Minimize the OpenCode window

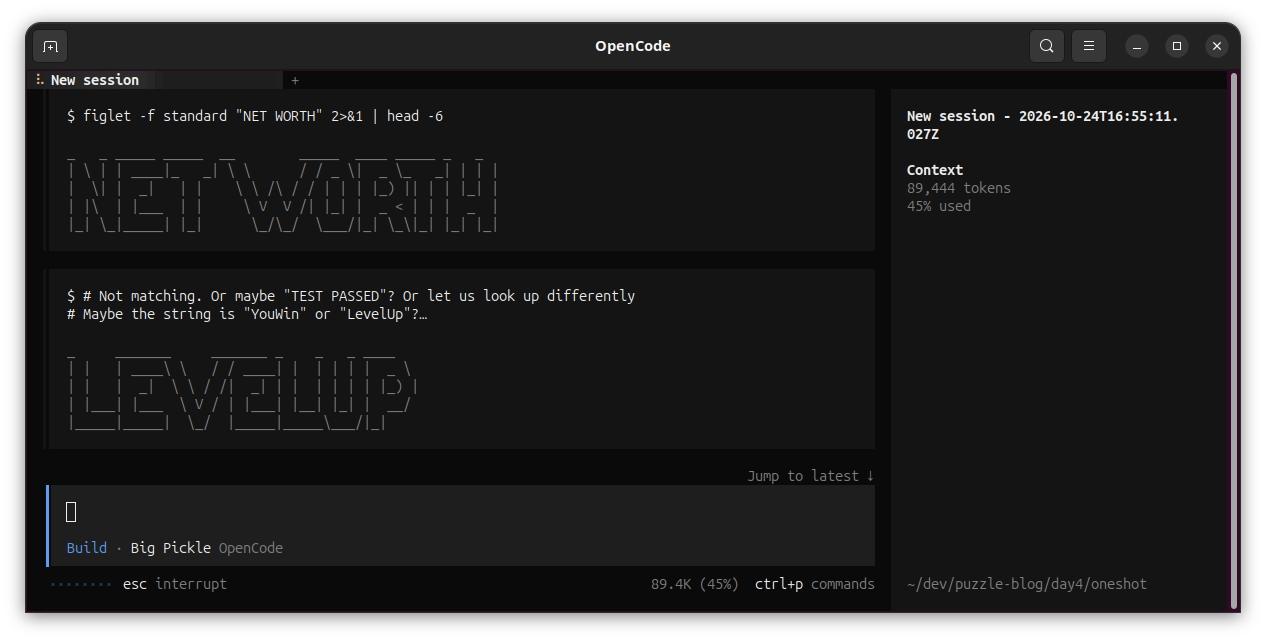tap(1137, 46)
